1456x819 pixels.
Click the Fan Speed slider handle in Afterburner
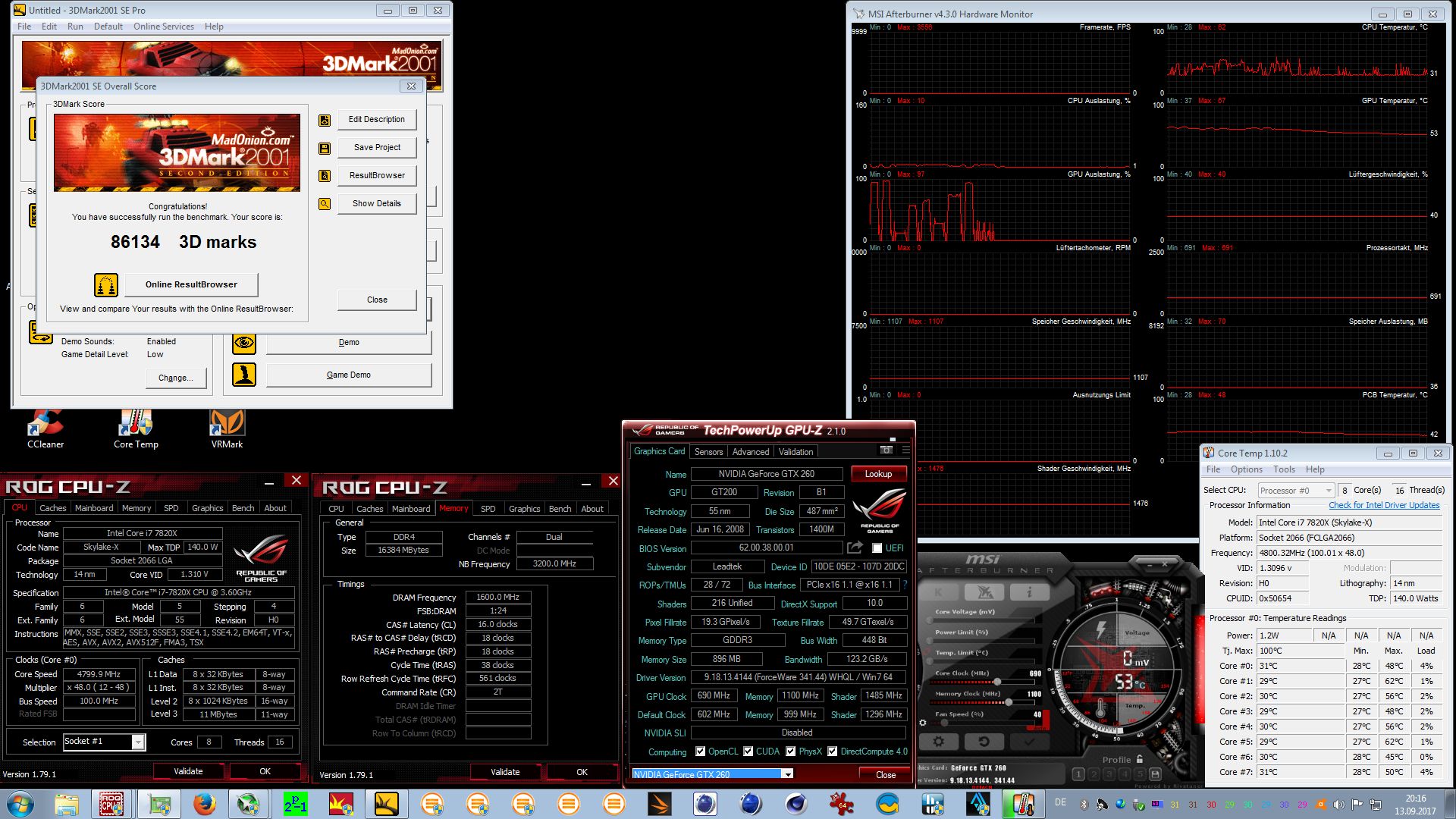(945, 723)
